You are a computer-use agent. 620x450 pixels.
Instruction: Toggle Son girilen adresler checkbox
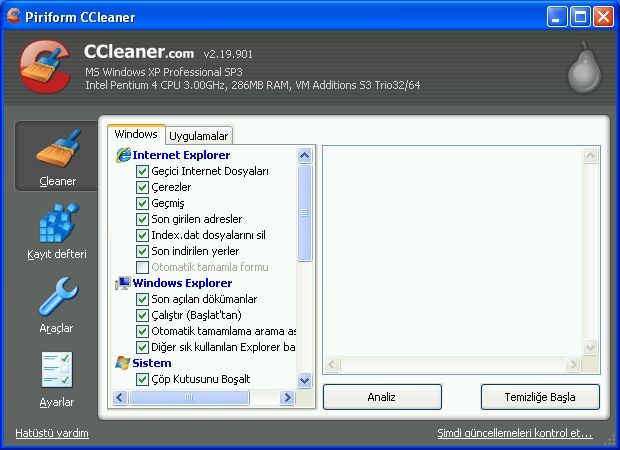click(142, 219)
